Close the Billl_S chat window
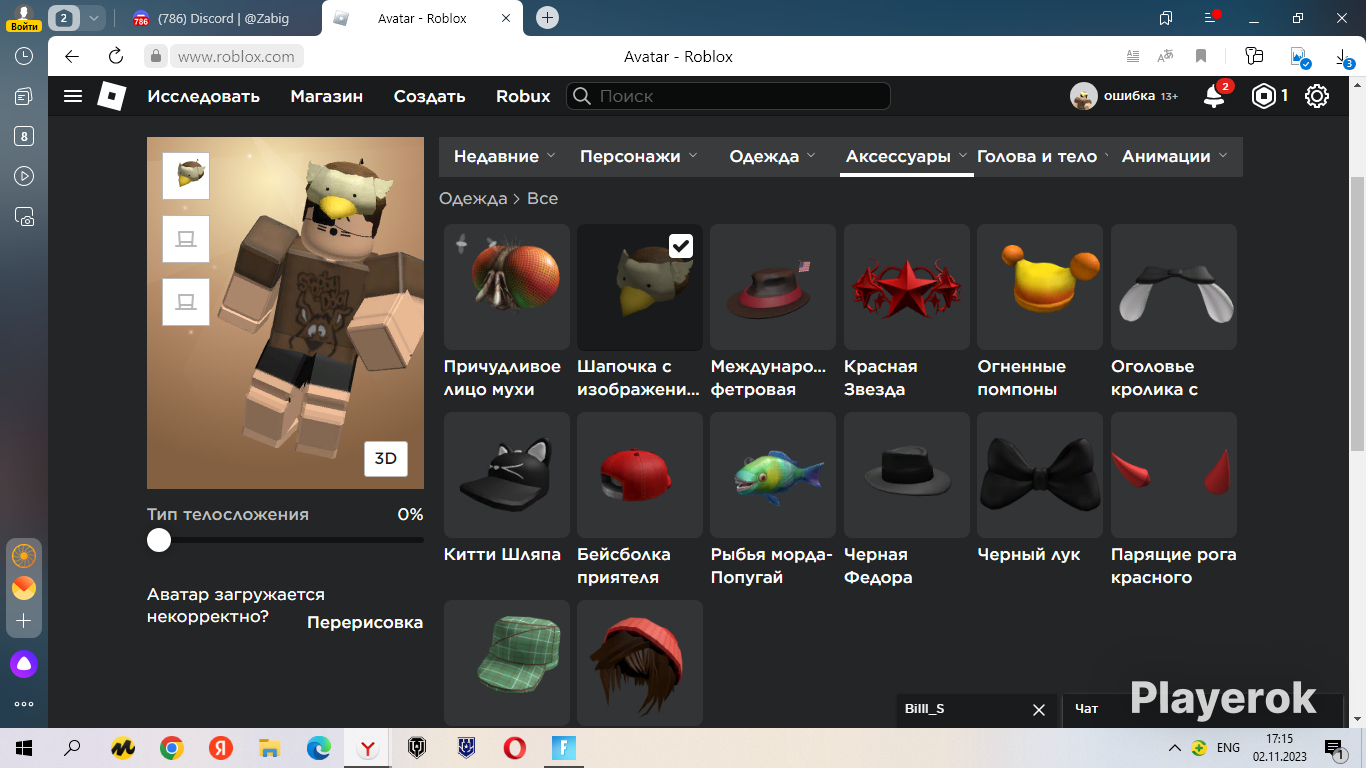 (1038, 710)
